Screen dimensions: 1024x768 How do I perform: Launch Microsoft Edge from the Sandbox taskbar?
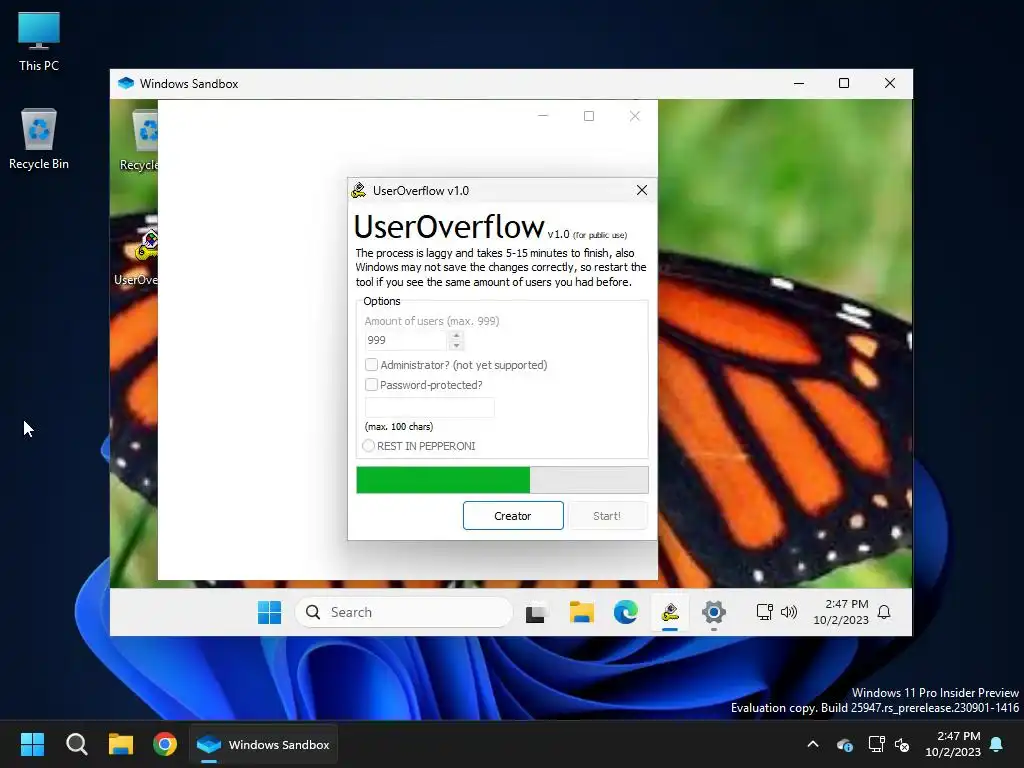626,613
